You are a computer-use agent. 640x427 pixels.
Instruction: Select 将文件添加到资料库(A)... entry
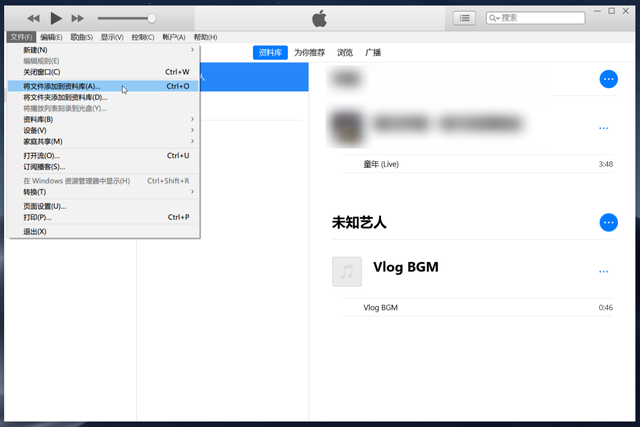pos(103,86)
